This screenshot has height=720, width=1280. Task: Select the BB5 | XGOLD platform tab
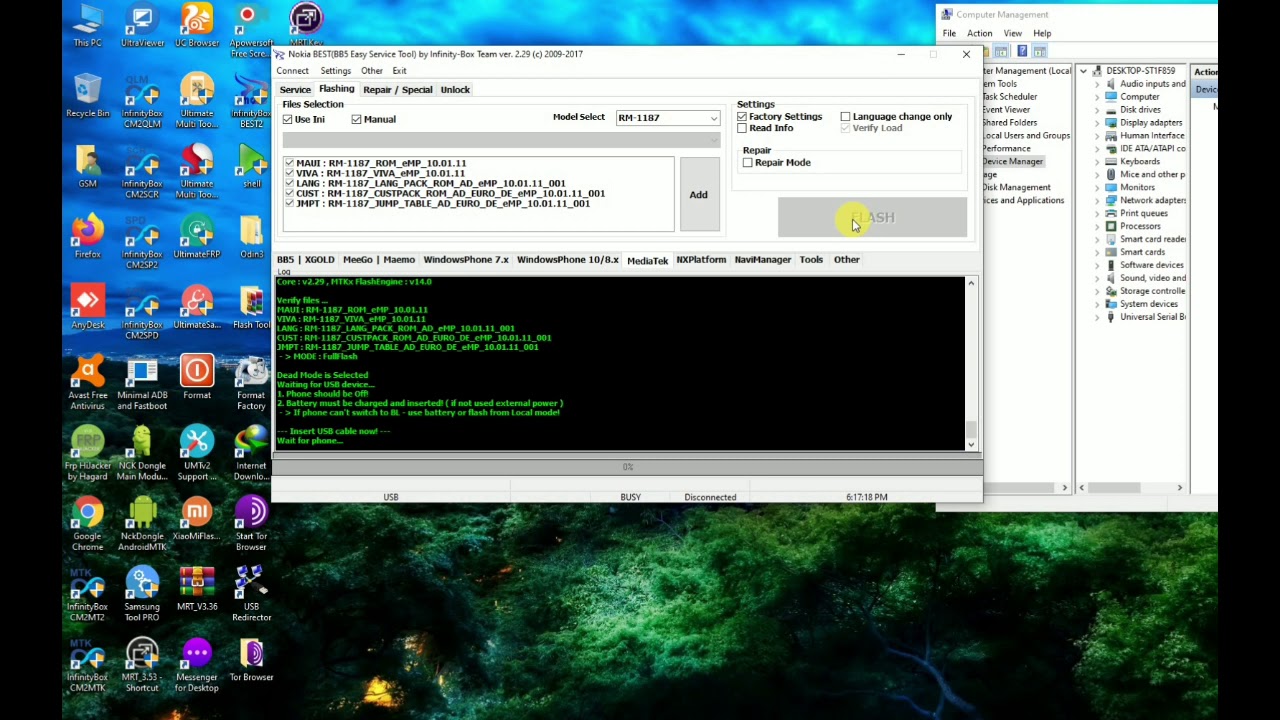pos(306,260)
